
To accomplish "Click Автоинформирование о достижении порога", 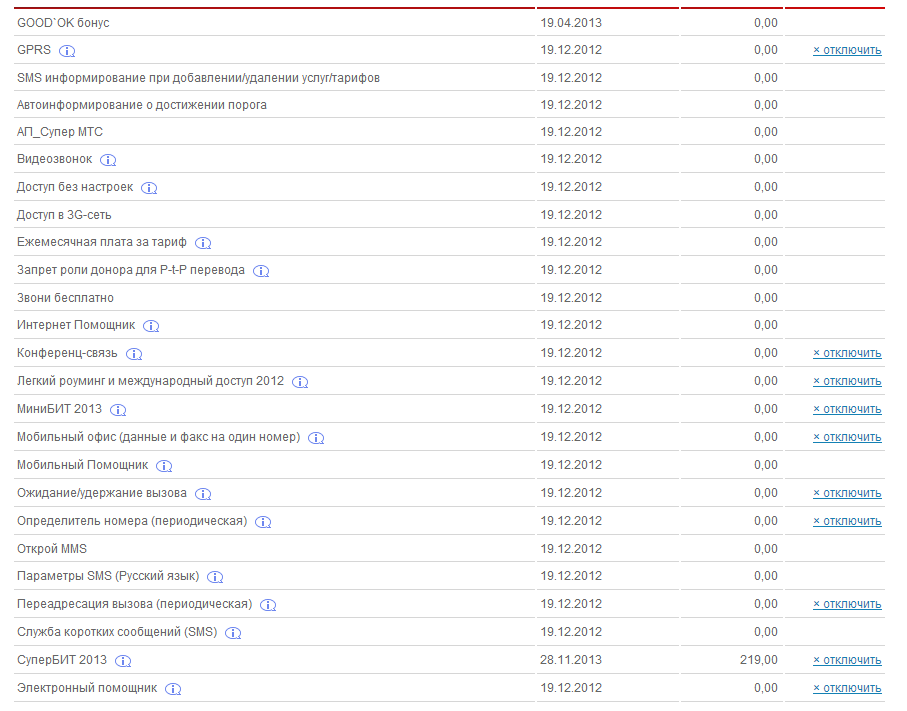I will click(x=142, y=105).
